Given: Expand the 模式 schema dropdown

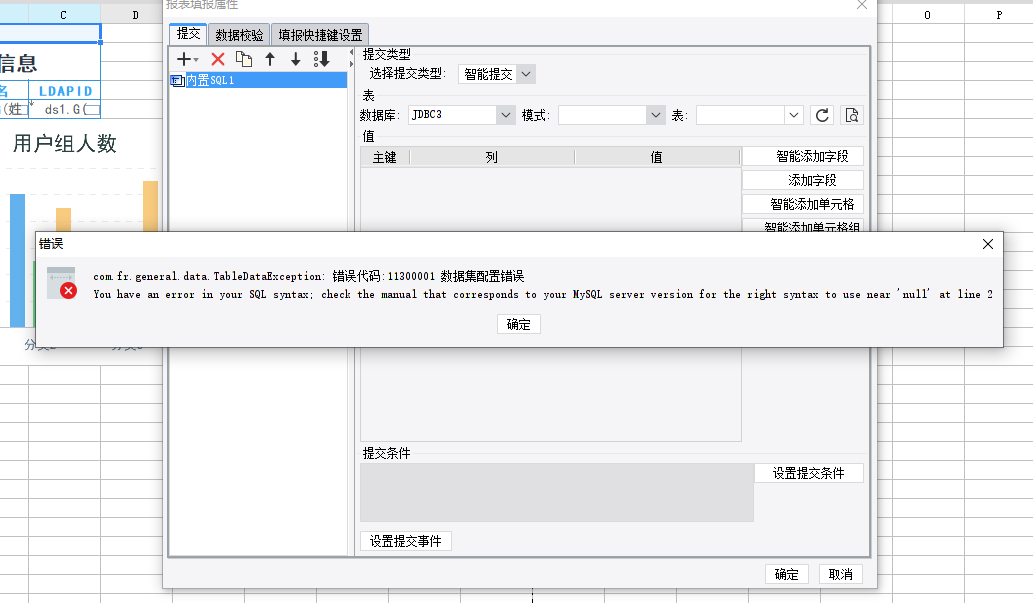Looking at the screenshot, I should 656,115.
